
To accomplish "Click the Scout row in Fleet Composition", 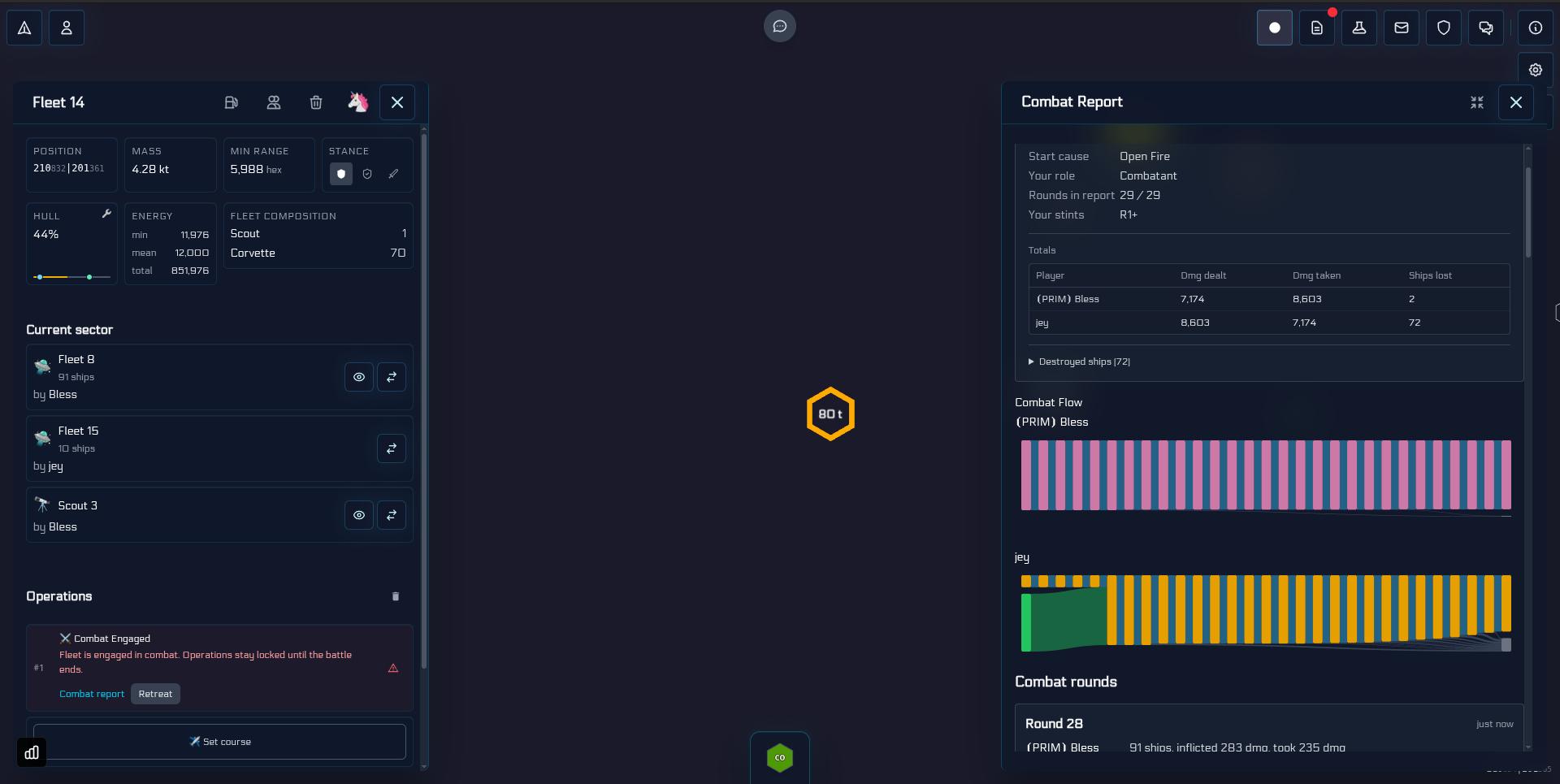I will 318,233.
